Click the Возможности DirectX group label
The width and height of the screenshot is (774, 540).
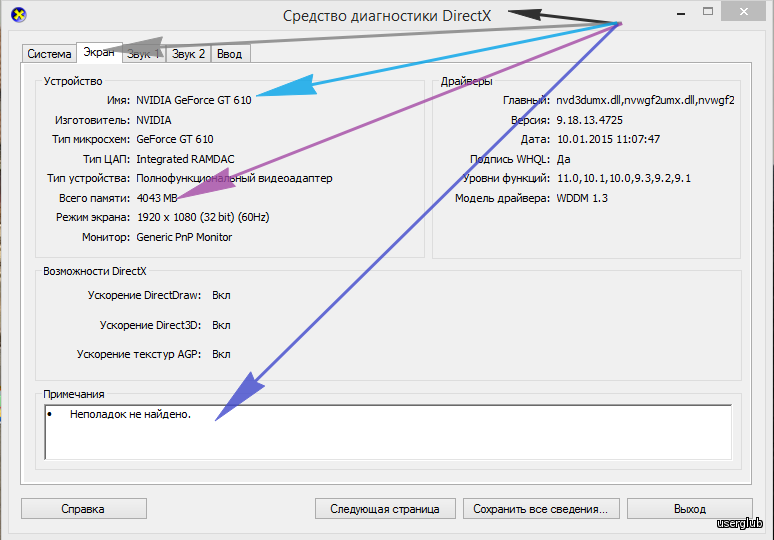[95, 271]
